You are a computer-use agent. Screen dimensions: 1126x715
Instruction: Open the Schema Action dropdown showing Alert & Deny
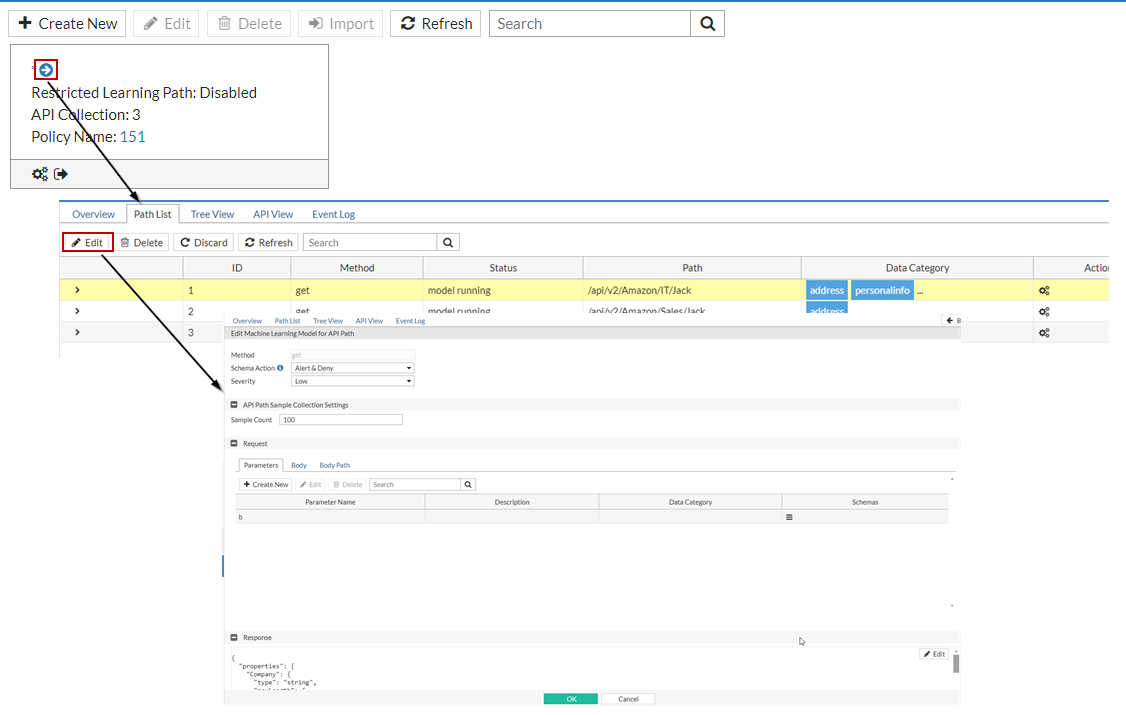[352, 368]
